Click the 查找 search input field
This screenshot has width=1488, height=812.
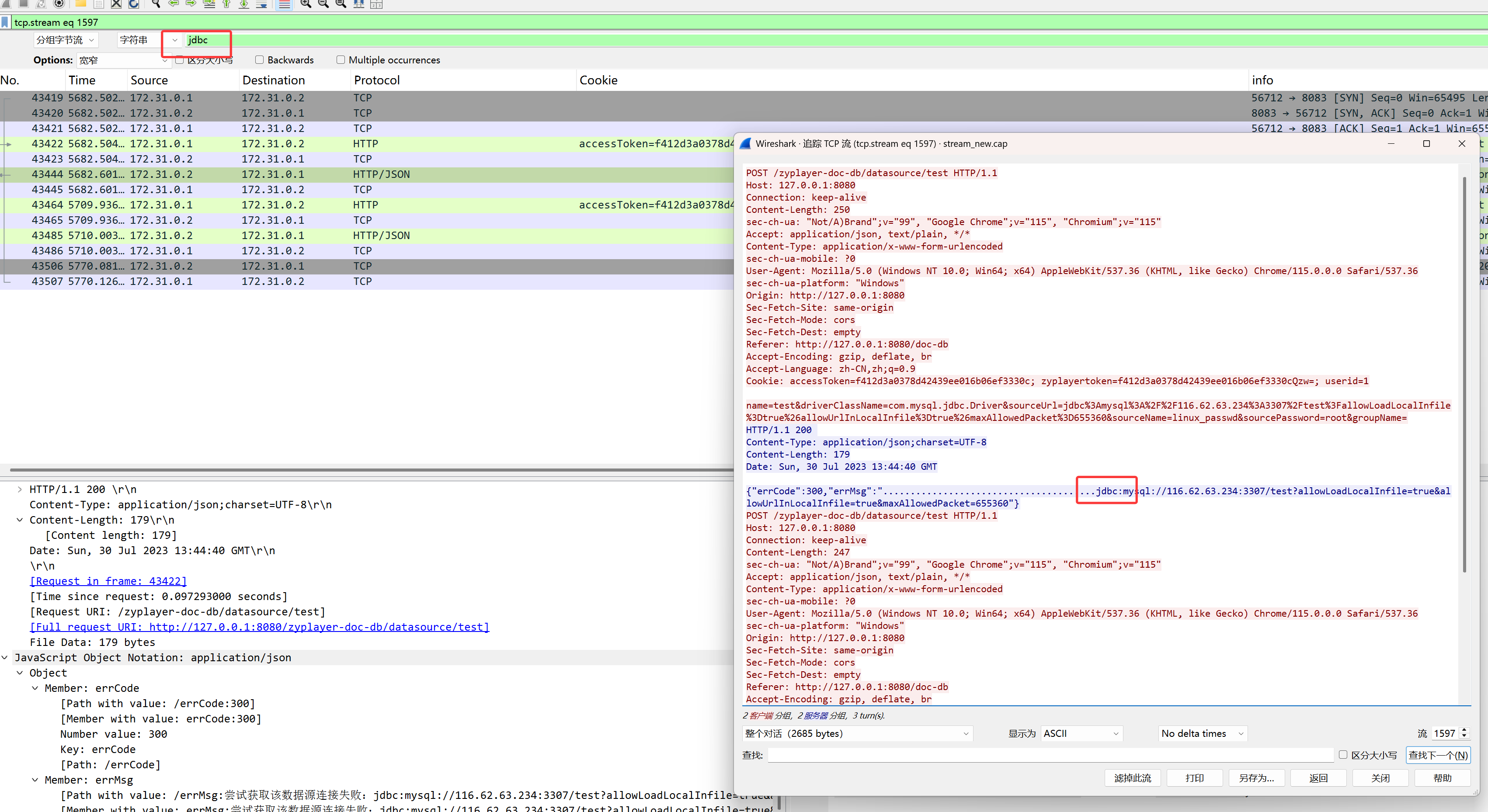tap(1050, 755)
